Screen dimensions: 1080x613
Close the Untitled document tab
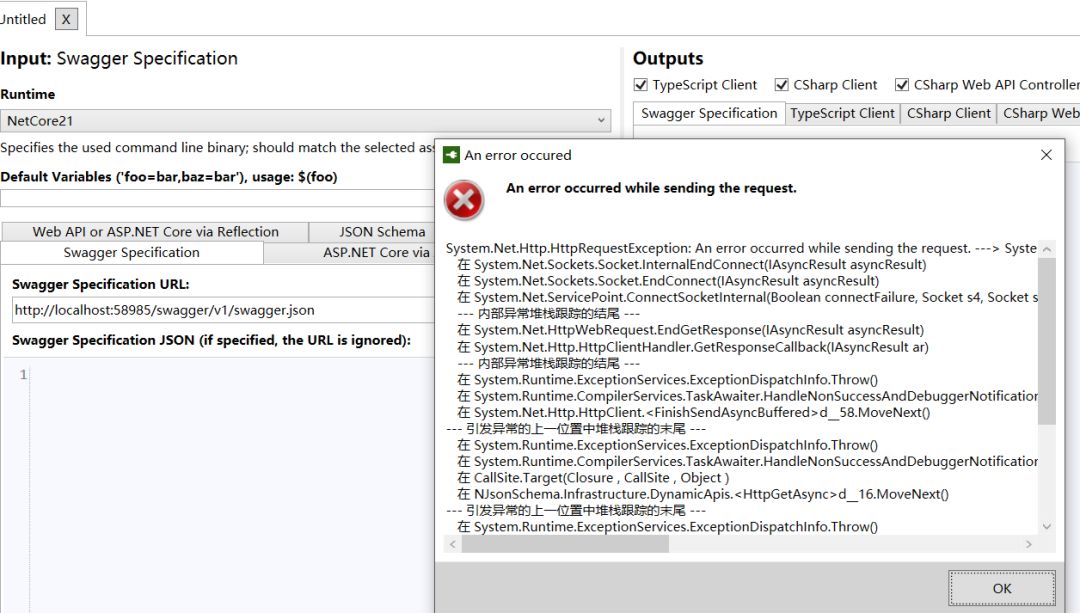66,19
